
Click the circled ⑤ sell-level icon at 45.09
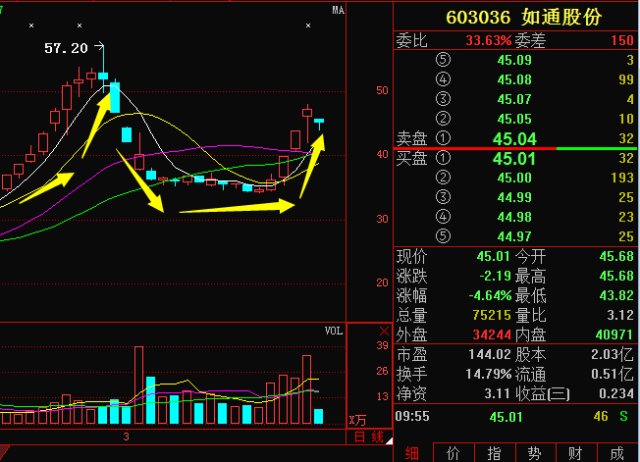[x=443, y=60]
